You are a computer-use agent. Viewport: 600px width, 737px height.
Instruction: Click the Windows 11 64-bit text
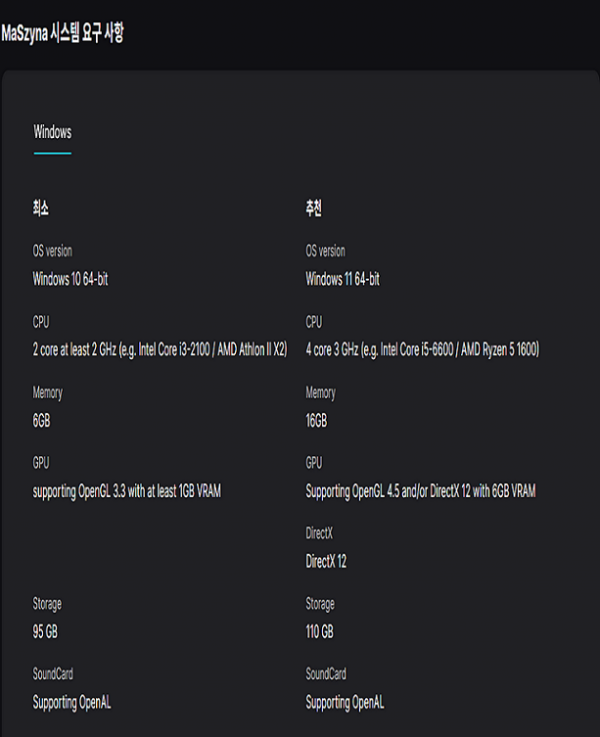click(x=342, y=279)
